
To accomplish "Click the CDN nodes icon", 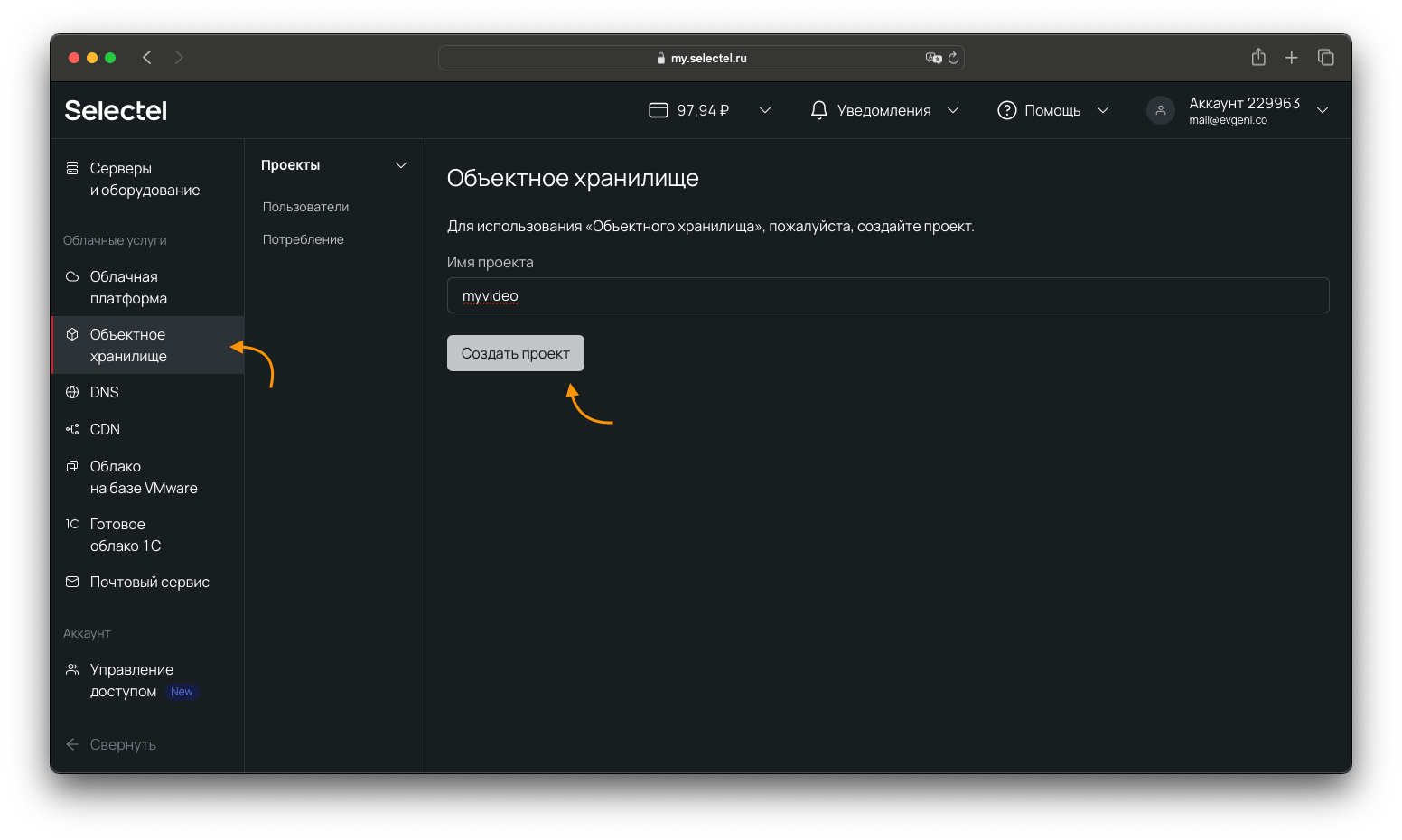I will click(72, 429).
